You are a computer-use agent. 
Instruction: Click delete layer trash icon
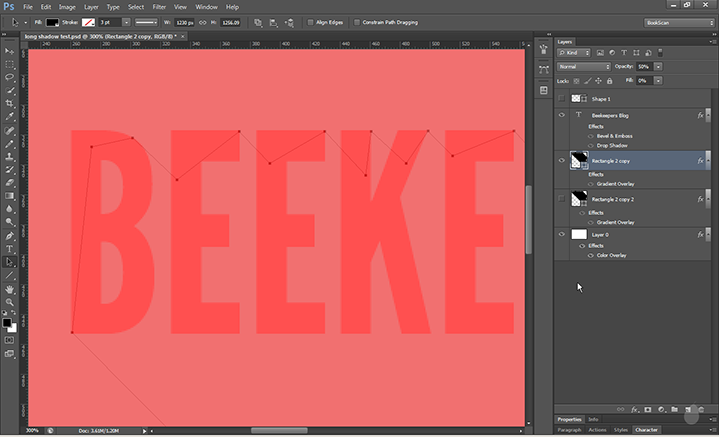coord(701,409)
